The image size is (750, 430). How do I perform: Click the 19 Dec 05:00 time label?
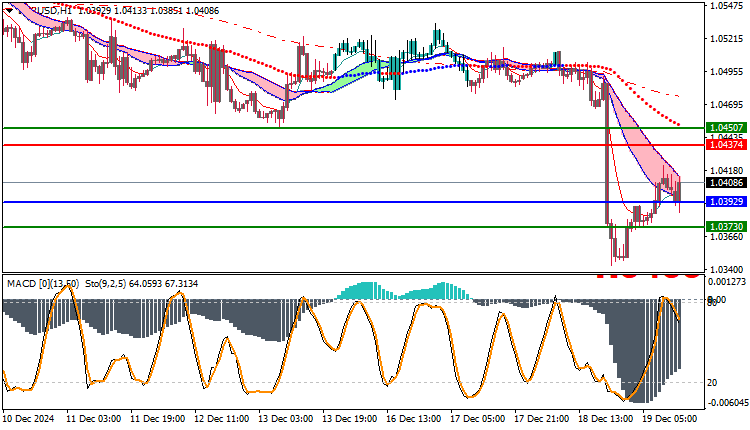coord(670,419)
